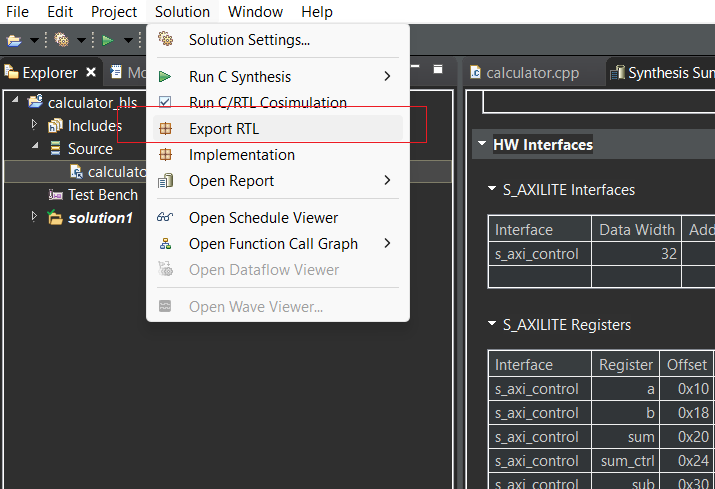The height and width of the screenshot is (489, 715).
Task: Maximize the Explorer panel
Action: [438, 69]
